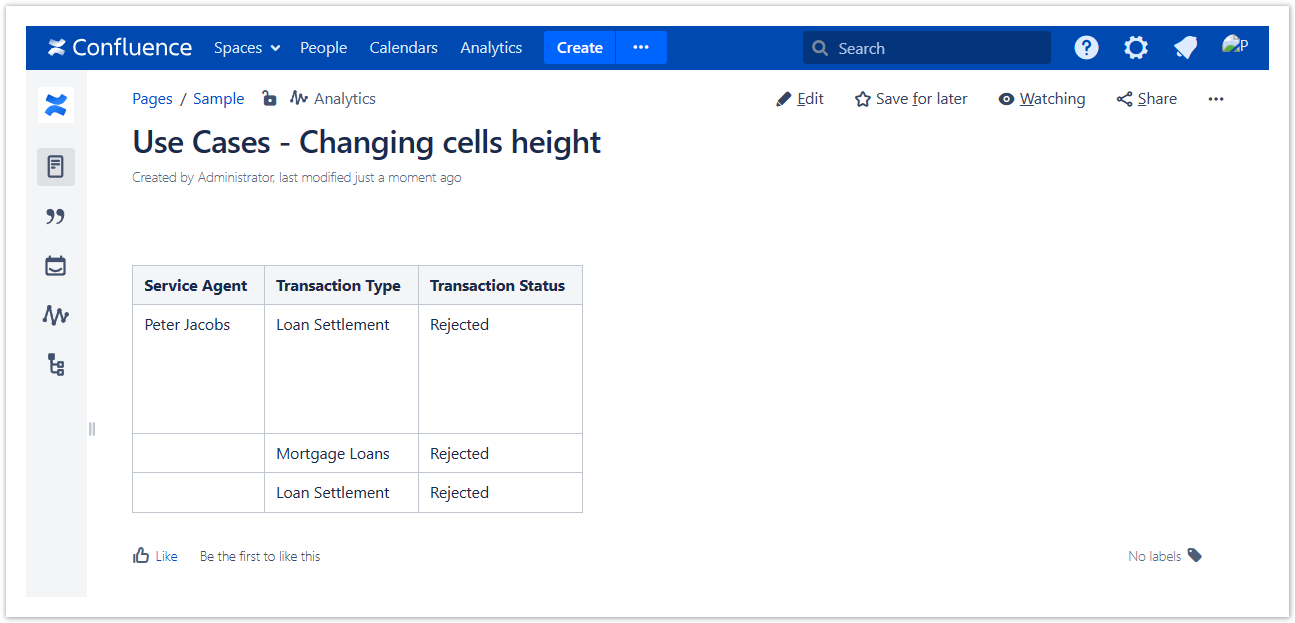Open the notifications bell icon
Image resolution: width=1295 pixels, height=623 pixels.
pyautogui.click(x=1185, y=47)
